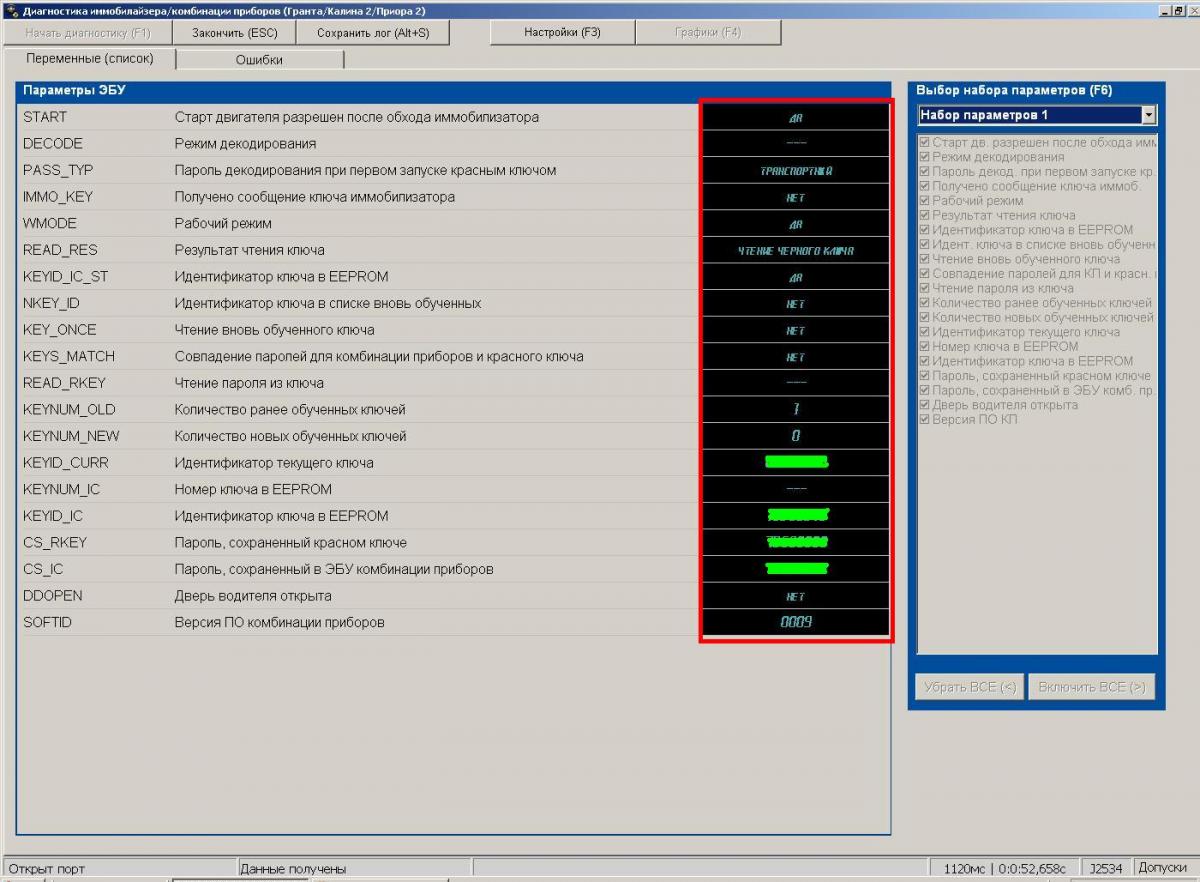
Task: Open 'Настройки (F3)' settings
Action: coord(562,33)
